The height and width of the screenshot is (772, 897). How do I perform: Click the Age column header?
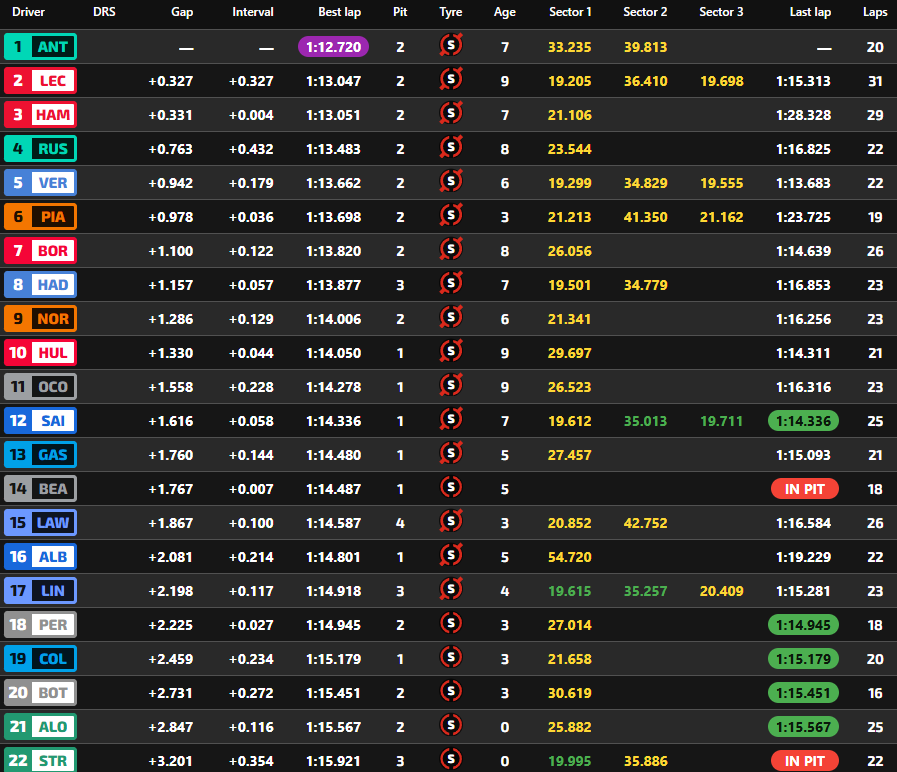click(505, 12)
